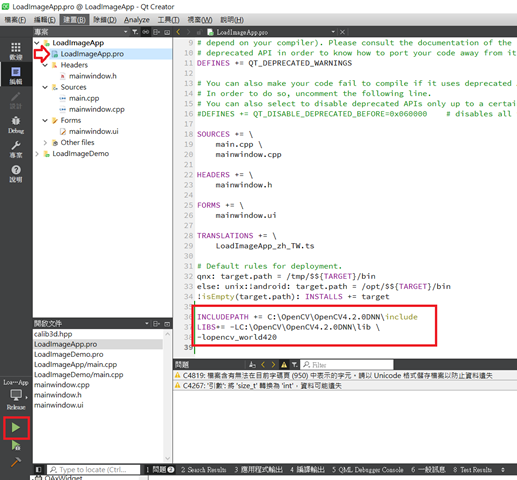Clear the Issues pane
Screen dimensions: 517x480
pos(252,365)
